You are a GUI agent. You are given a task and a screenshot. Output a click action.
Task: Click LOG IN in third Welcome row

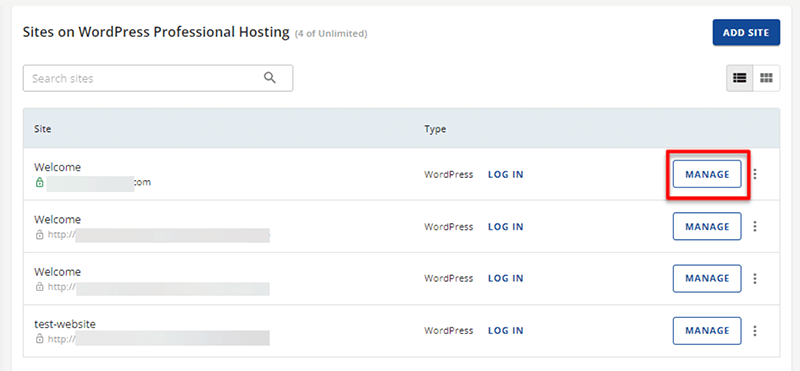[506, 279]
